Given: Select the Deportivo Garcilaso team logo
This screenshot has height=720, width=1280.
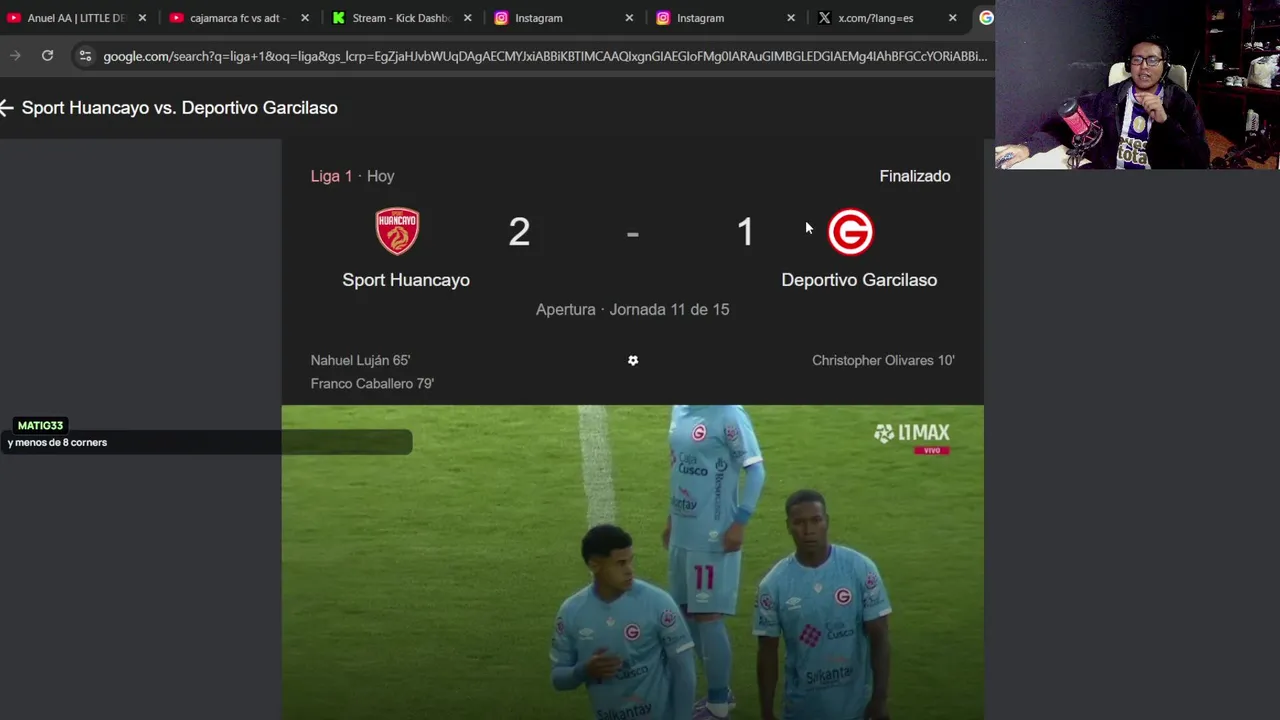Looking at the screenshot, I should tap(851, 232).
